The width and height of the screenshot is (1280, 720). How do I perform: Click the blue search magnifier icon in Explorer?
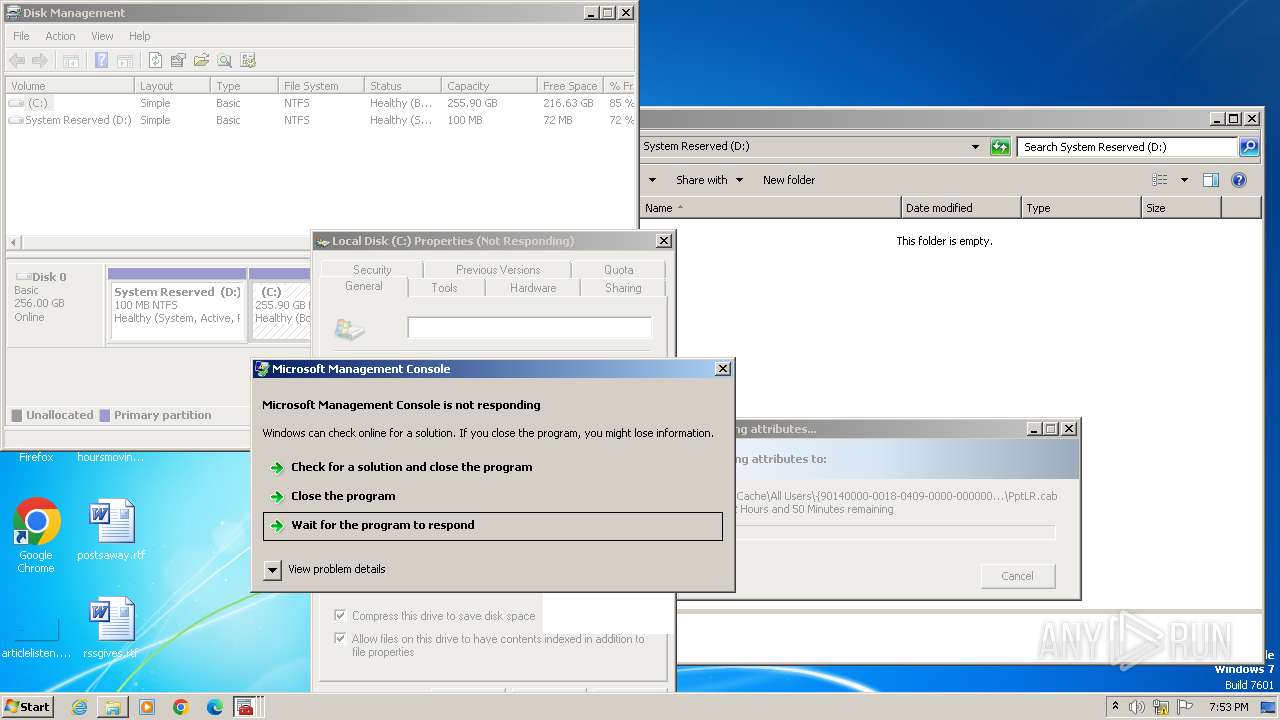click(1249, 147)
